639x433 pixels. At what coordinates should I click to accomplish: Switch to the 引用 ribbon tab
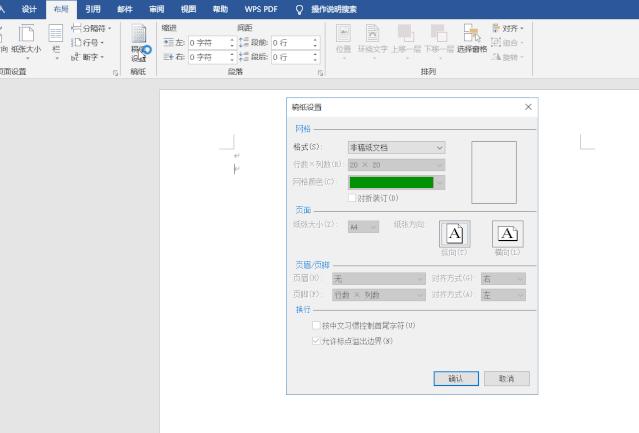coord(93,9)
